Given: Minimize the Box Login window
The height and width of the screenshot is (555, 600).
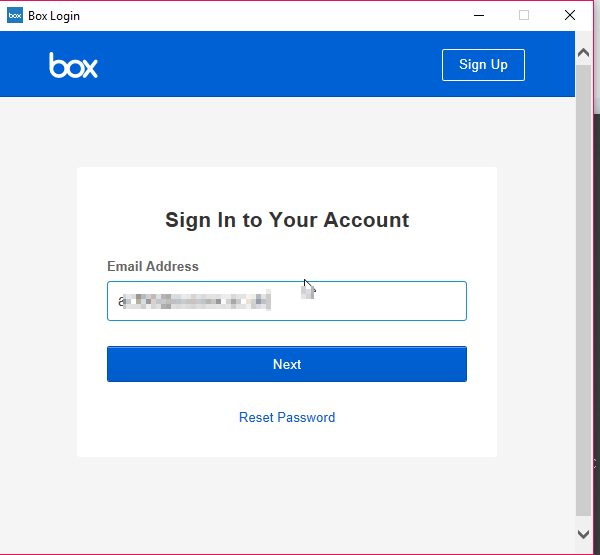Looking at the screenshot, I should pos(478,15).
